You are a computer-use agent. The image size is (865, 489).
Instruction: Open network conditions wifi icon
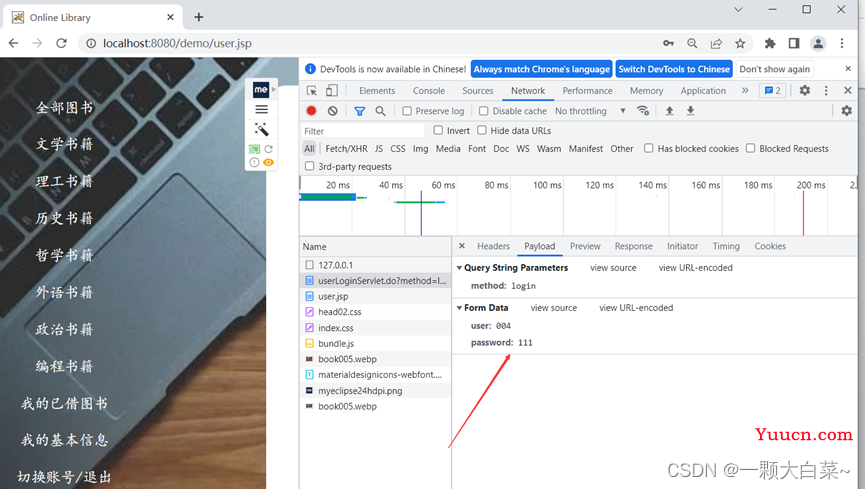(x=643, y=110)
